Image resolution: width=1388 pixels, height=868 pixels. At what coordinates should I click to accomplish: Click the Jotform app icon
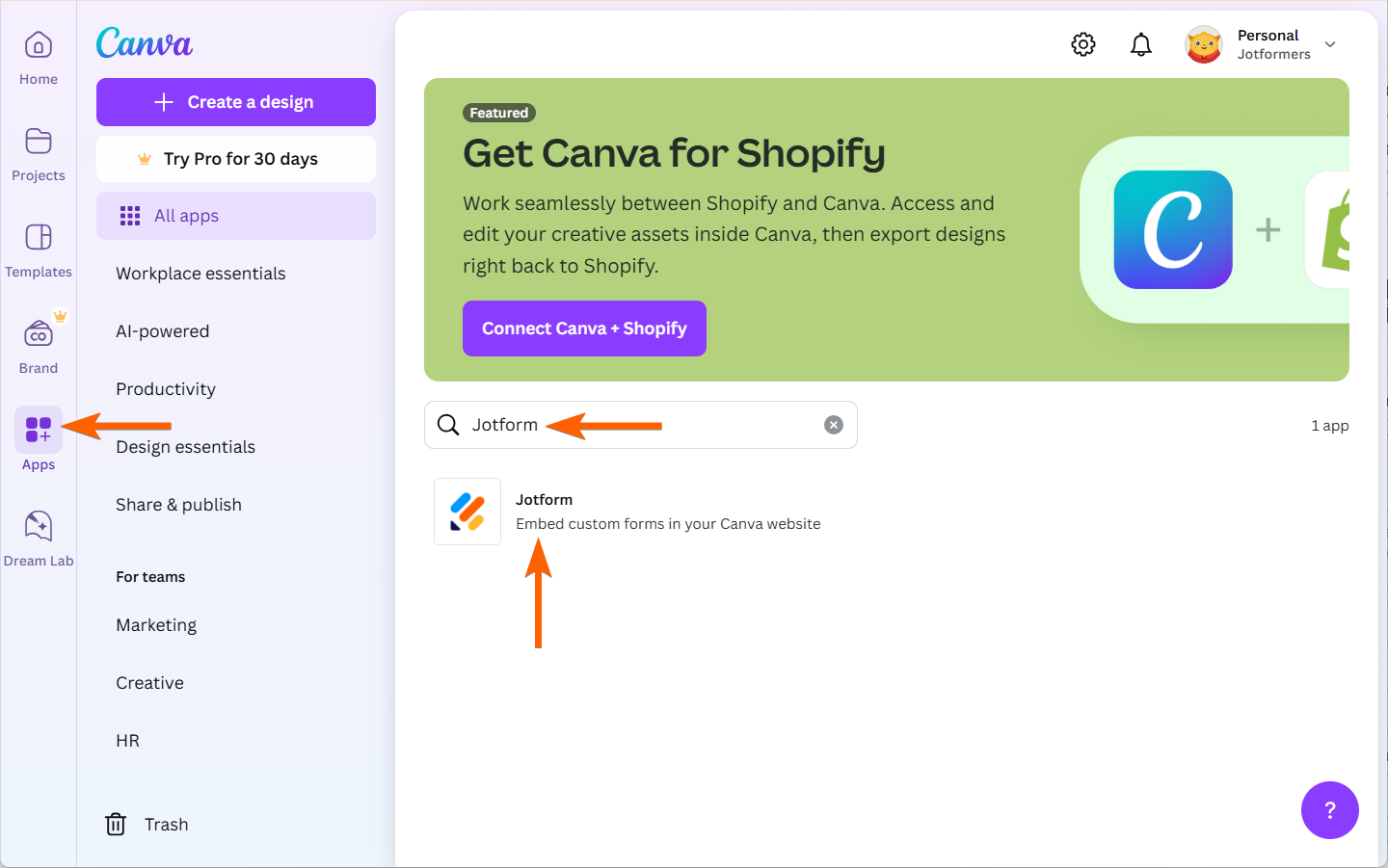(467, 512)
